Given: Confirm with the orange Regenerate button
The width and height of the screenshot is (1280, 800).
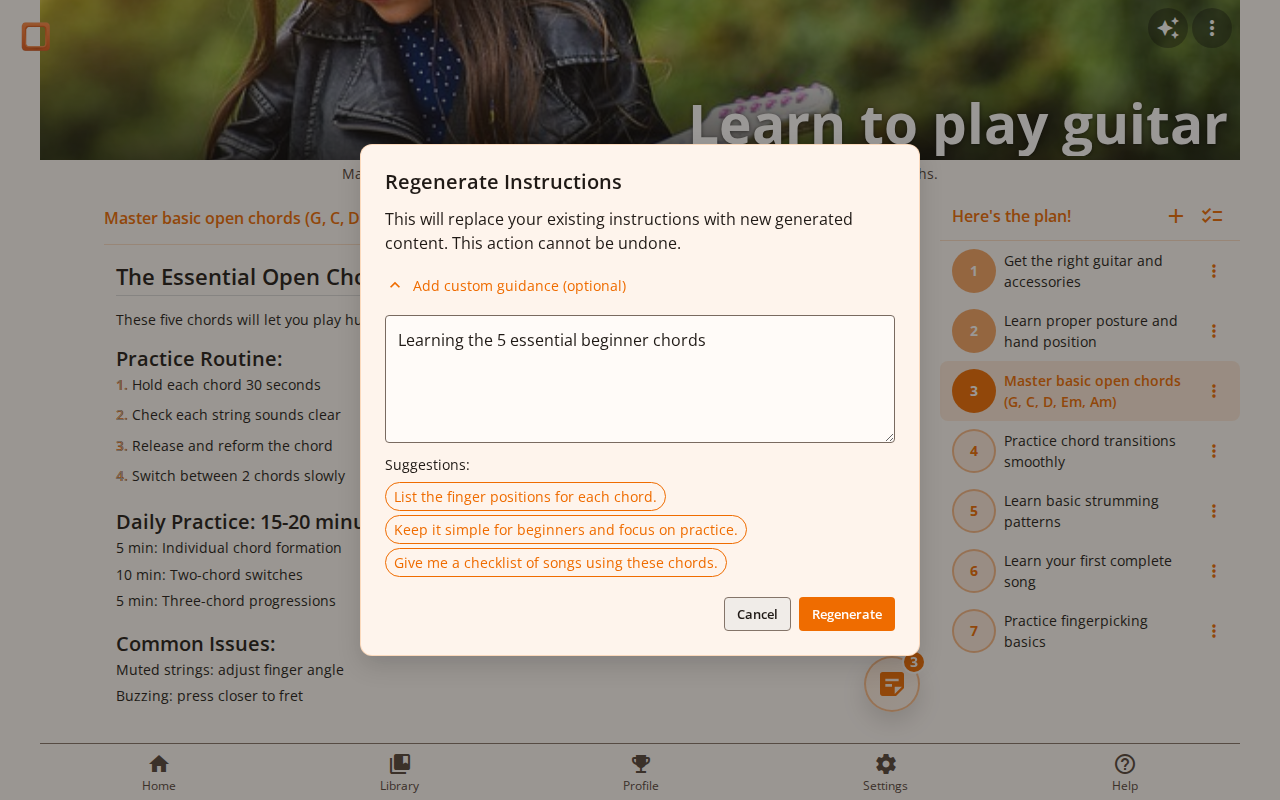Looking at the screenshot, I should click(x=847, y=614).
